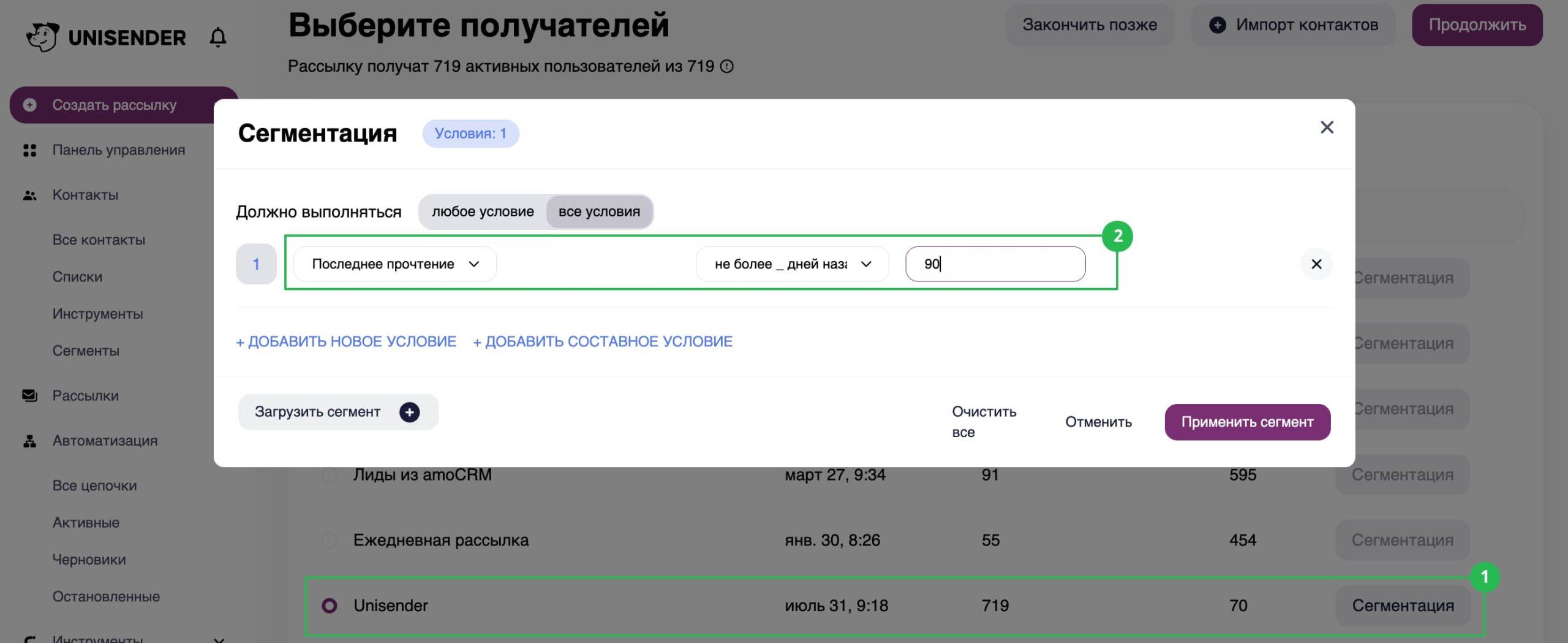Click Отменить in segmentation dialog
Screen dimensions: 1568x643
coord(1098,422)
